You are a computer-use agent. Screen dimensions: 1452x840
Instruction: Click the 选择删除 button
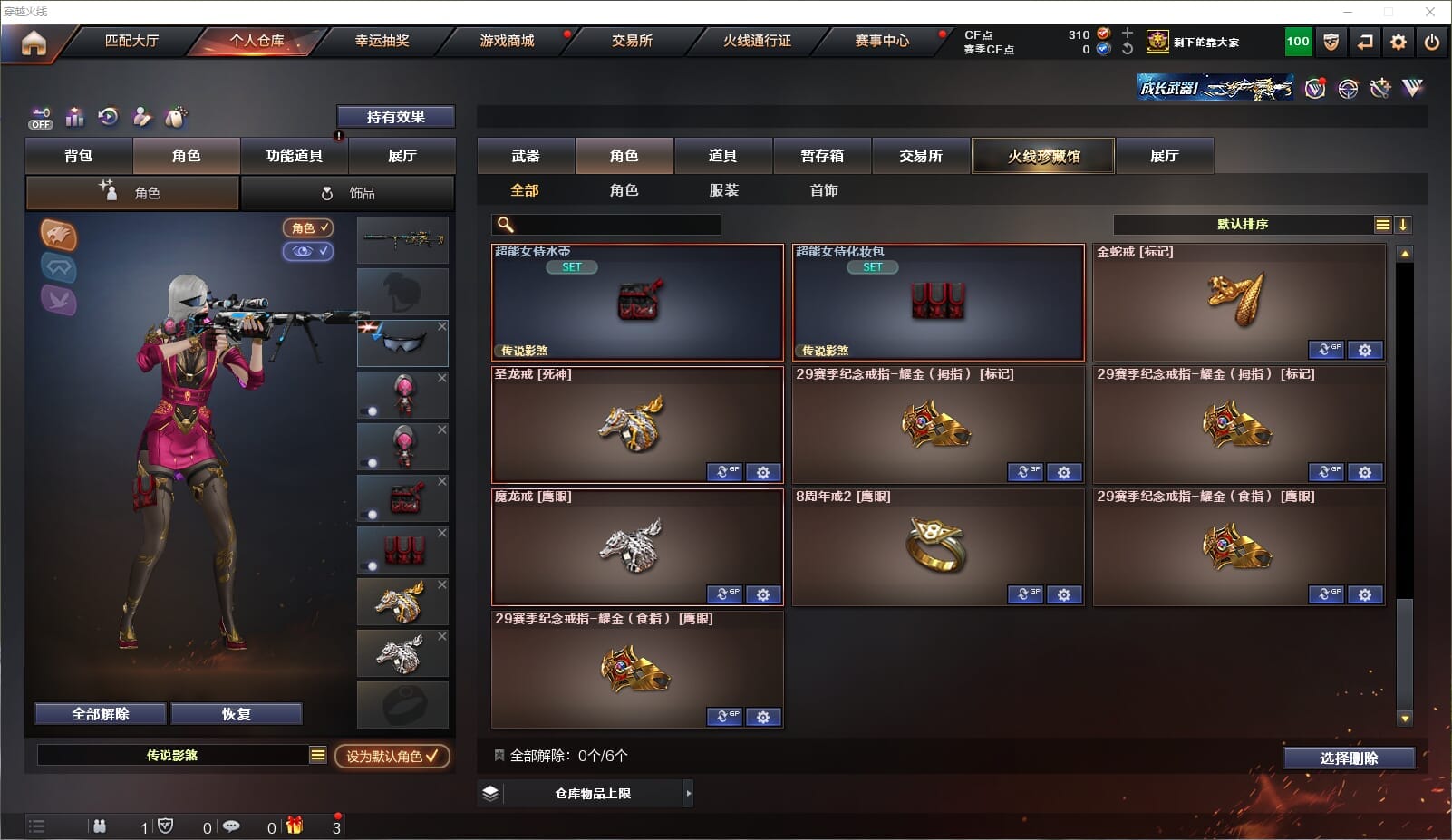1350,758
